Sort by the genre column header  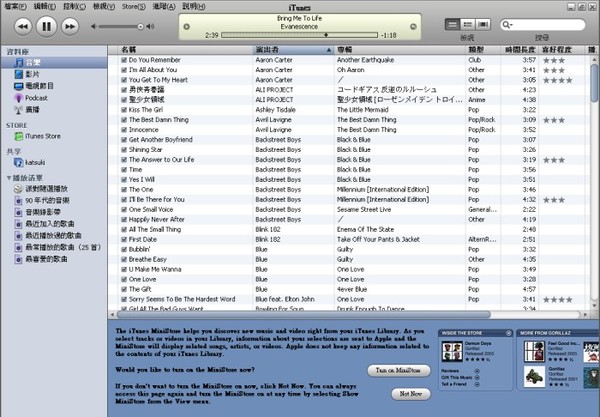pyautogui.click(x=483, y=50)
